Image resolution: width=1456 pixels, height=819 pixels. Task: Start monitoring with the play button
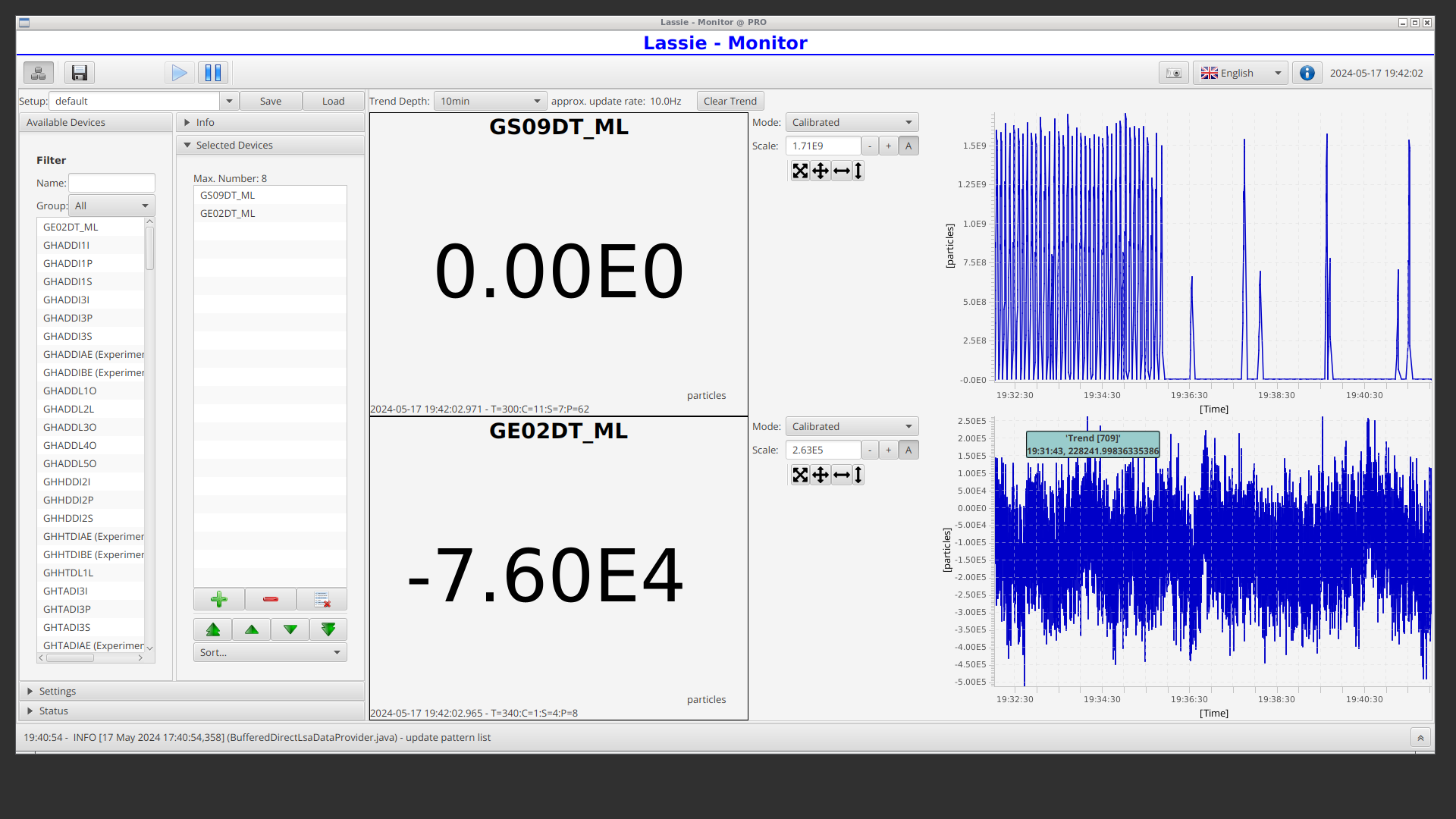pos(180,73)
